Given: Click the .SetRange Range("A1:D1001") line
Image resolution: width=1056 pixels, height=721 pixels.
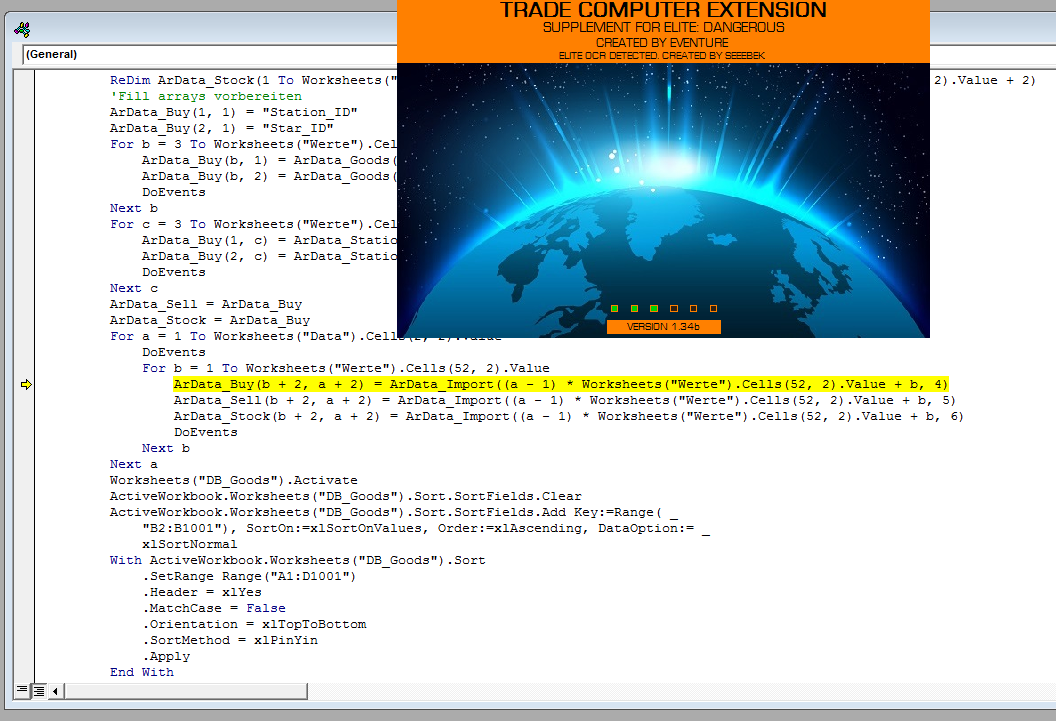Looking at the screenshot, I should [x=249, y=577].
